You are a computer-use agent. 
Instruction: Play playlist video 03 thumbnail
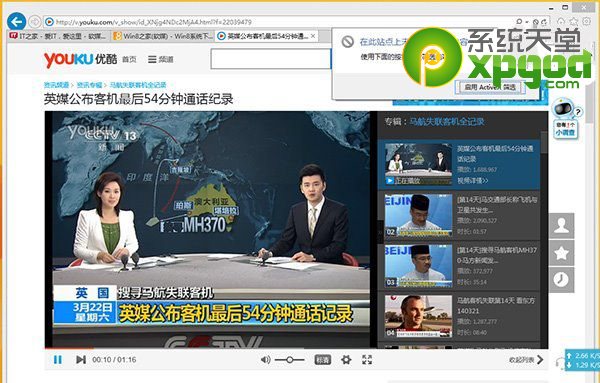(x=418, y=266)
